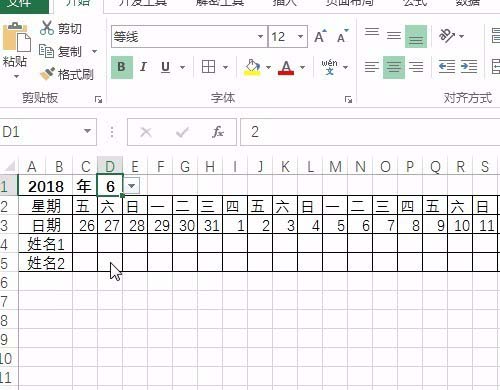Click the font size box showing 12
Screen dimensions: 500x390
point(282,37)
